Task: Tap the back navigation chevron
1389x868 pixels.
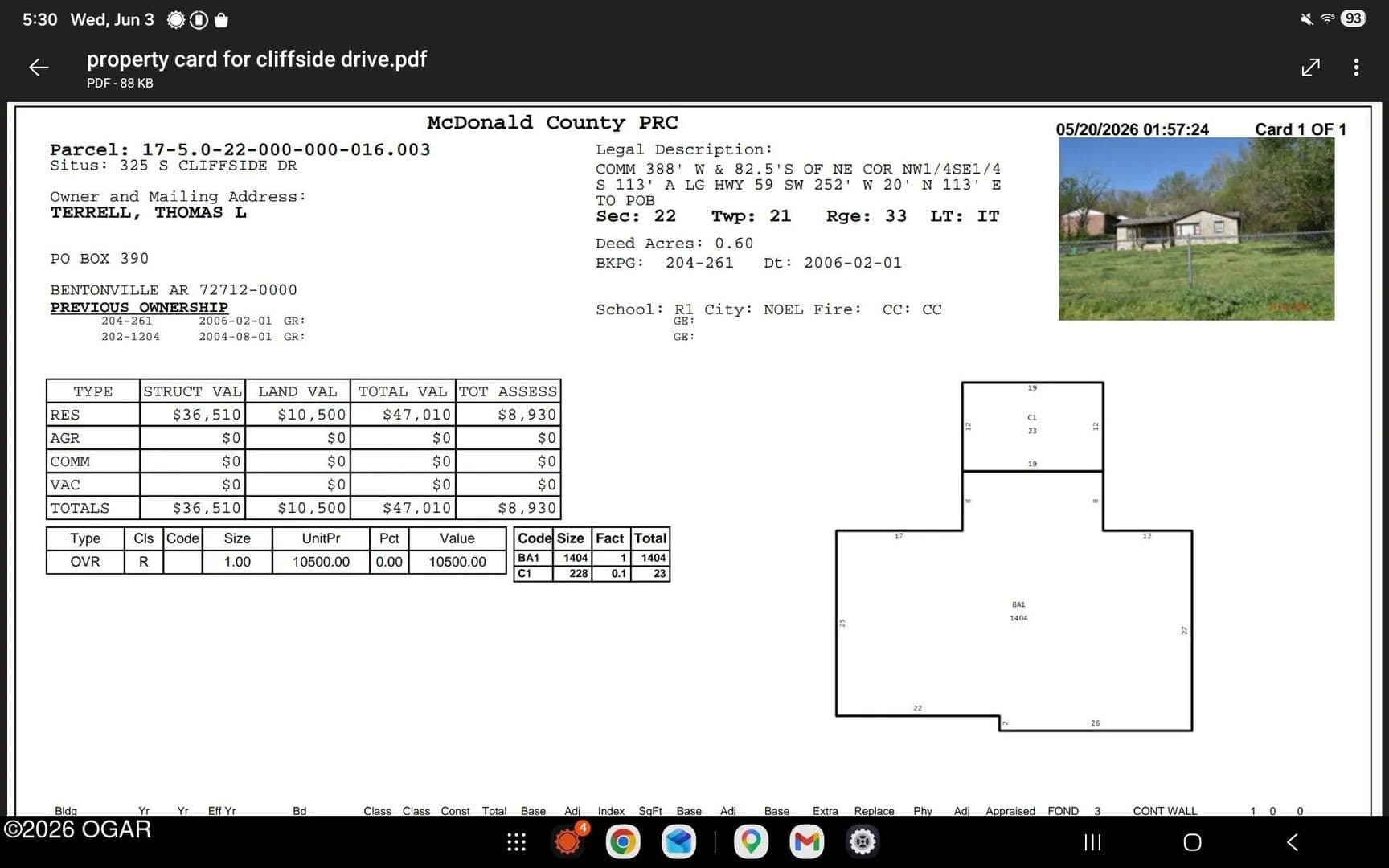Action: coord(1293,842)
